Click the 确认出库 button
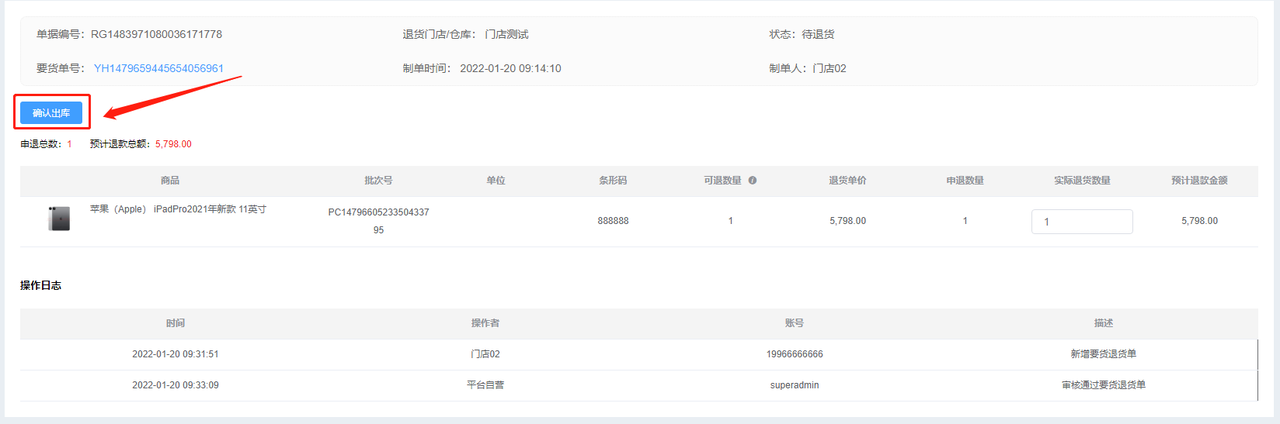 [x=51, y=113]
